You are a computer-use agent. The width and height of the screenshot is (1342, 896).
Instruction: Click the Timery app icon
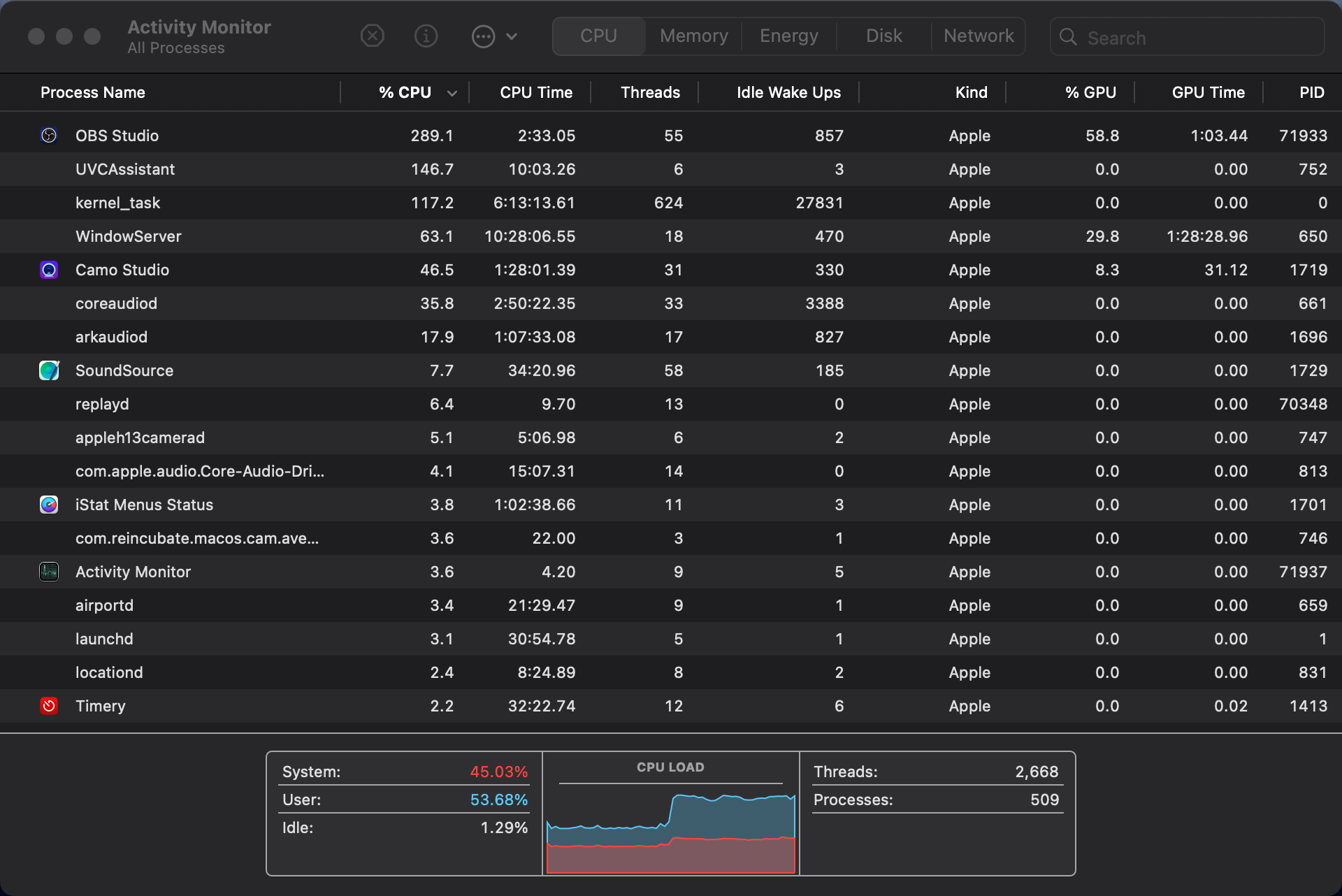point(48,706)
